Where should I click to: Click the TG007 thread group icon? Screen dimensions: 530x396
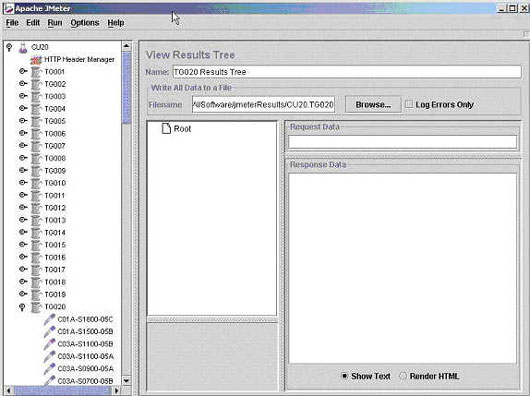pyautogui.click(x=36, y=146)
